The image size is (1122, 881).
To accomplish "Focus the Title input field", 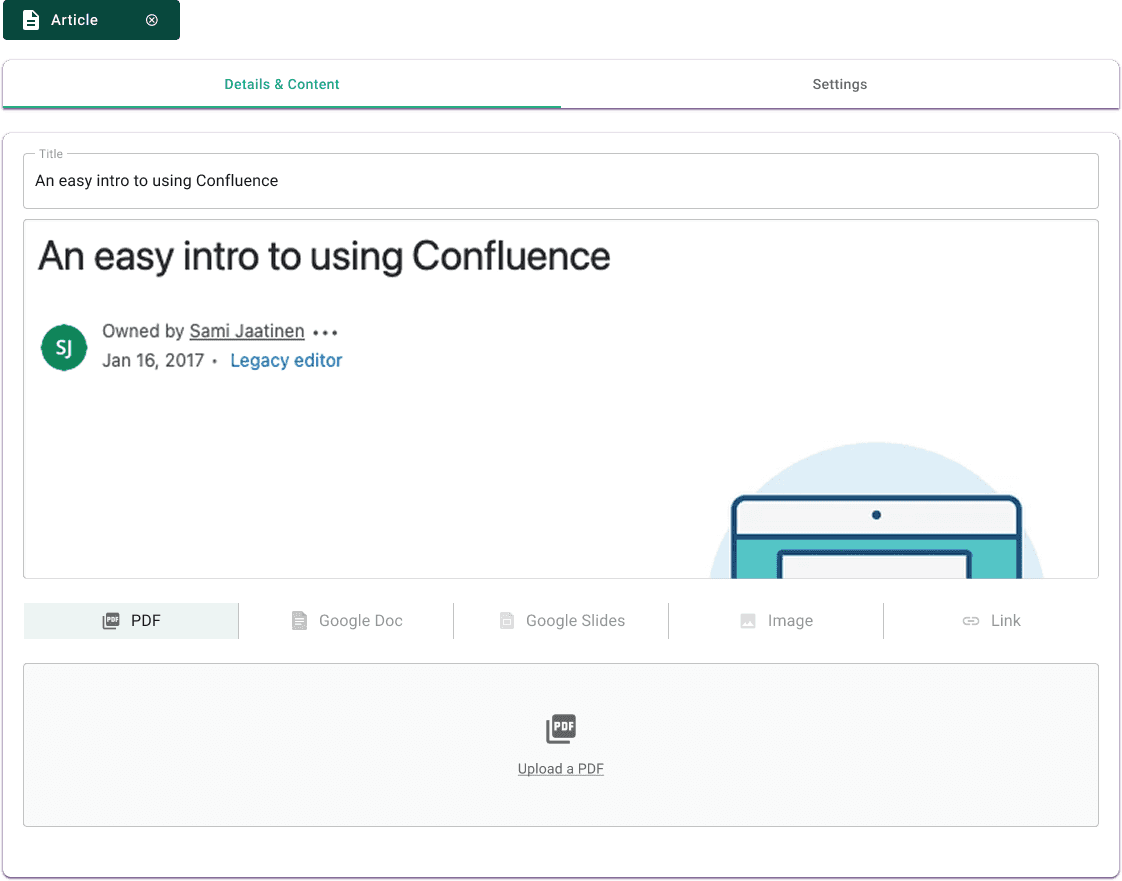I will click(561, 181).
